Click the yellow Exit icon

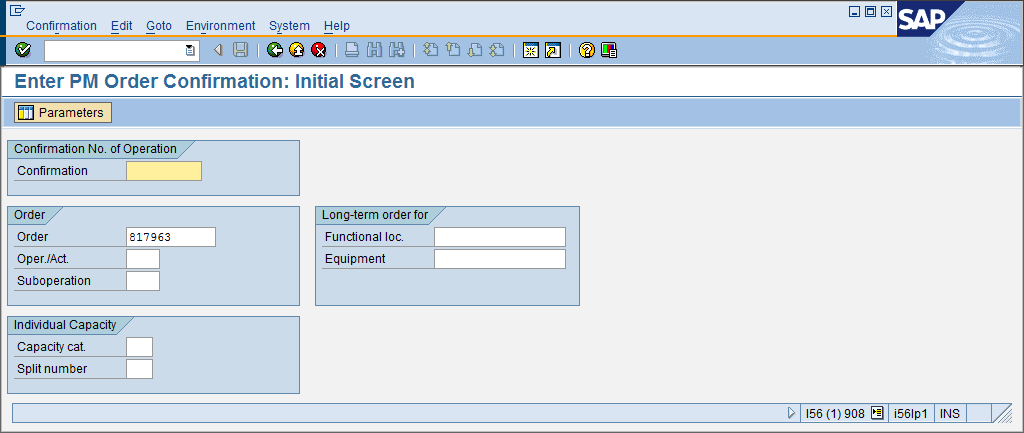coord(296,50)
